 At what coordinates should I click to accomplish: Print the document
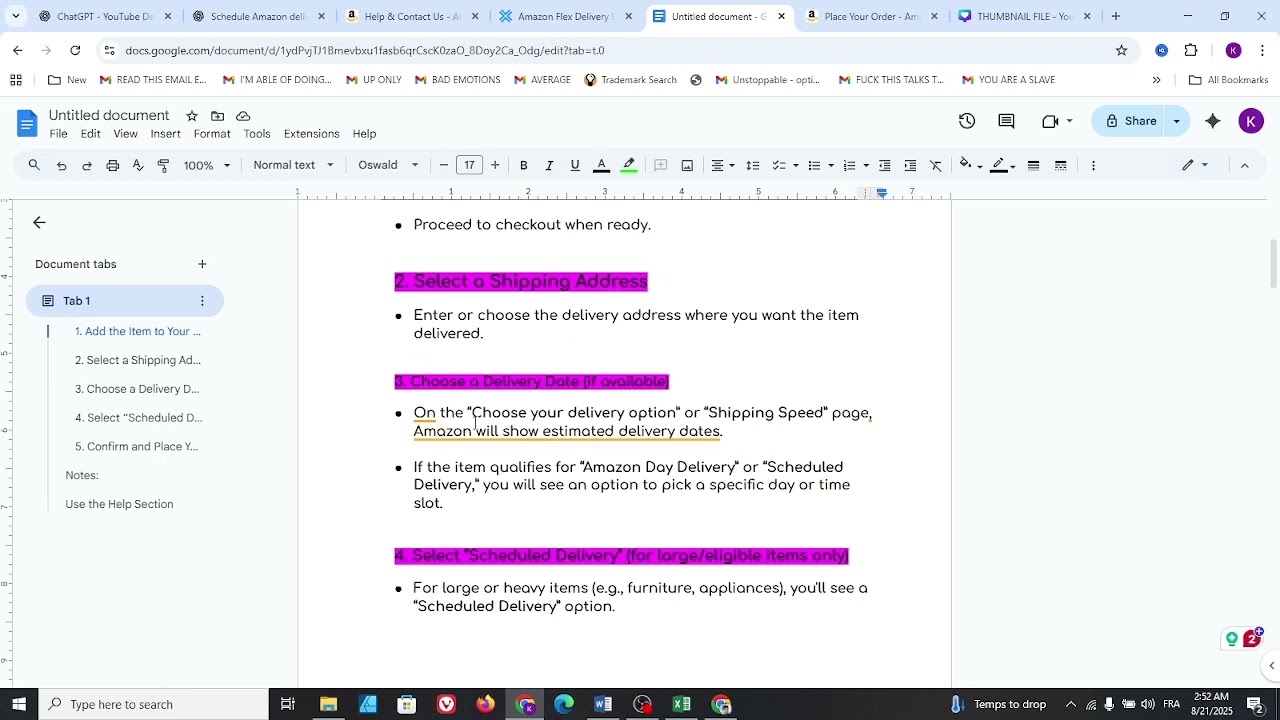(x=113, y=165)
